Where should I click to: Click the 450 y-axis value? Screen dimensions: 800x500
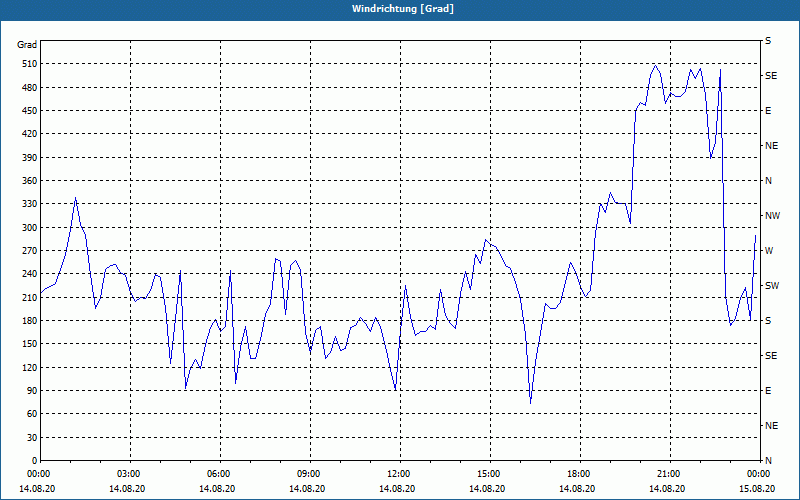30,111
